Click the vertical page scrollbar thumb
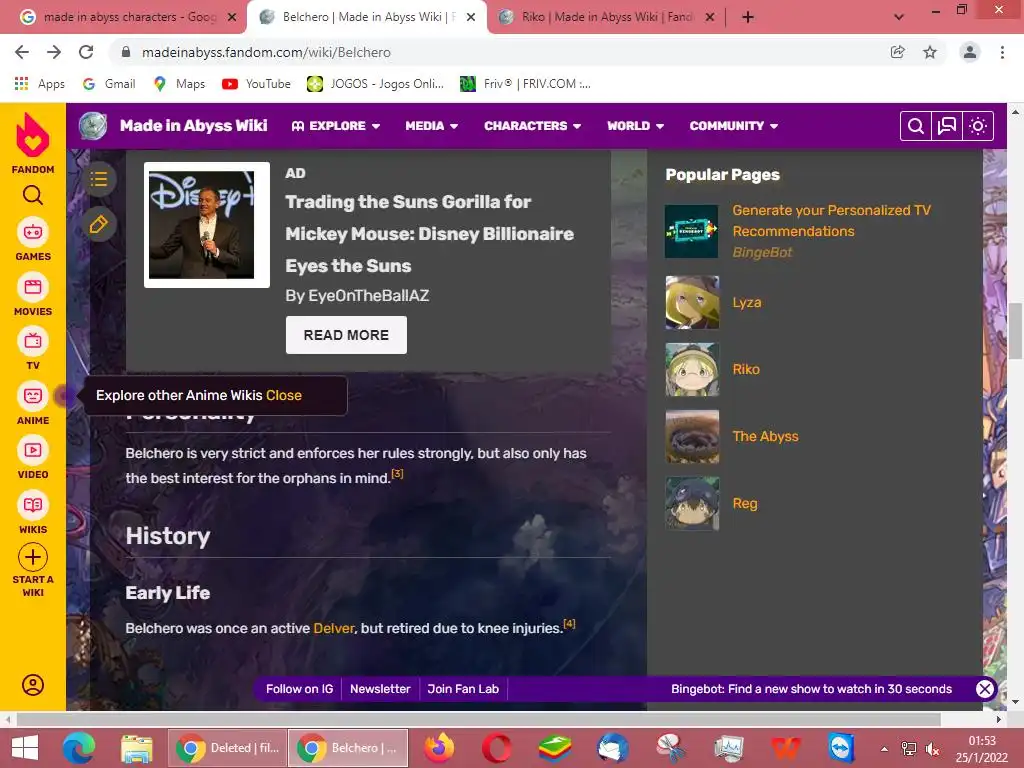 [x=1015, y=331]
